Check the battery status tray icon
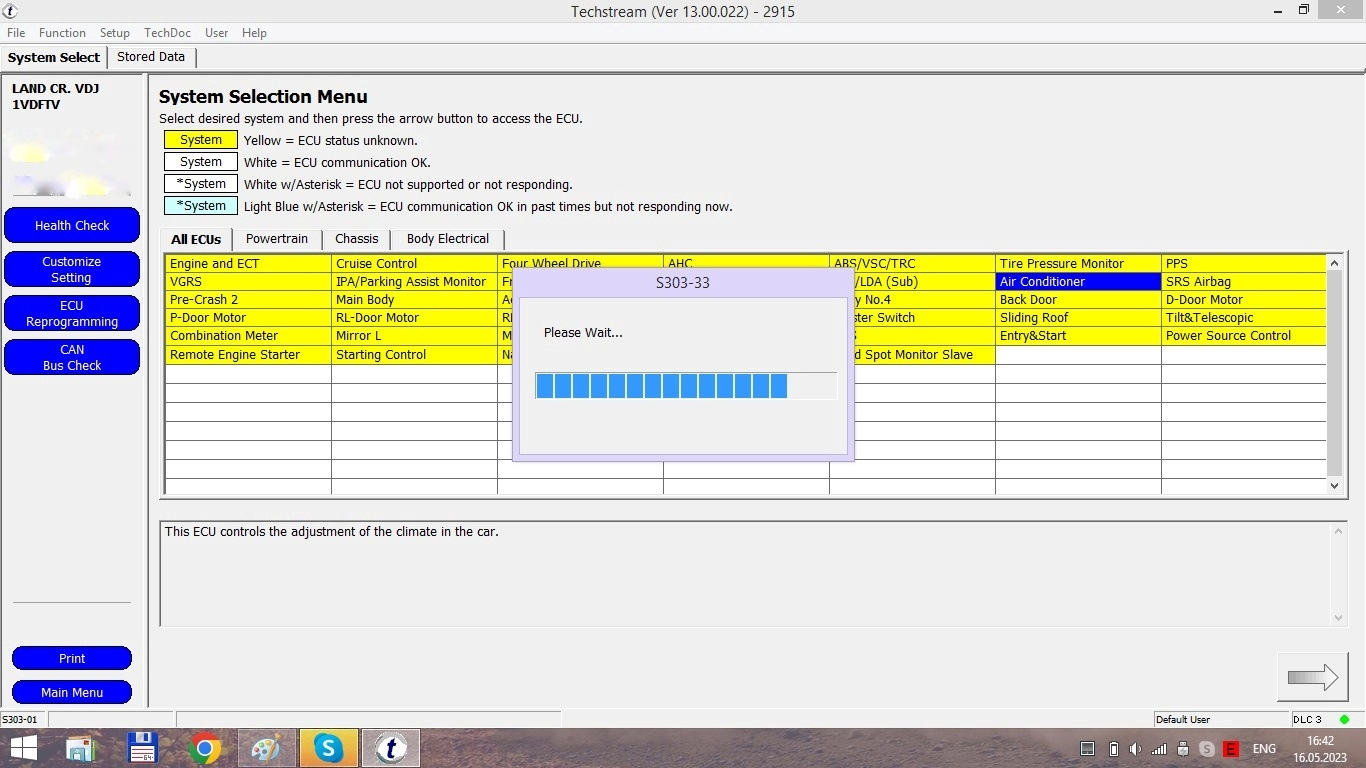 pyautogui.click(x=1113, y=749)
